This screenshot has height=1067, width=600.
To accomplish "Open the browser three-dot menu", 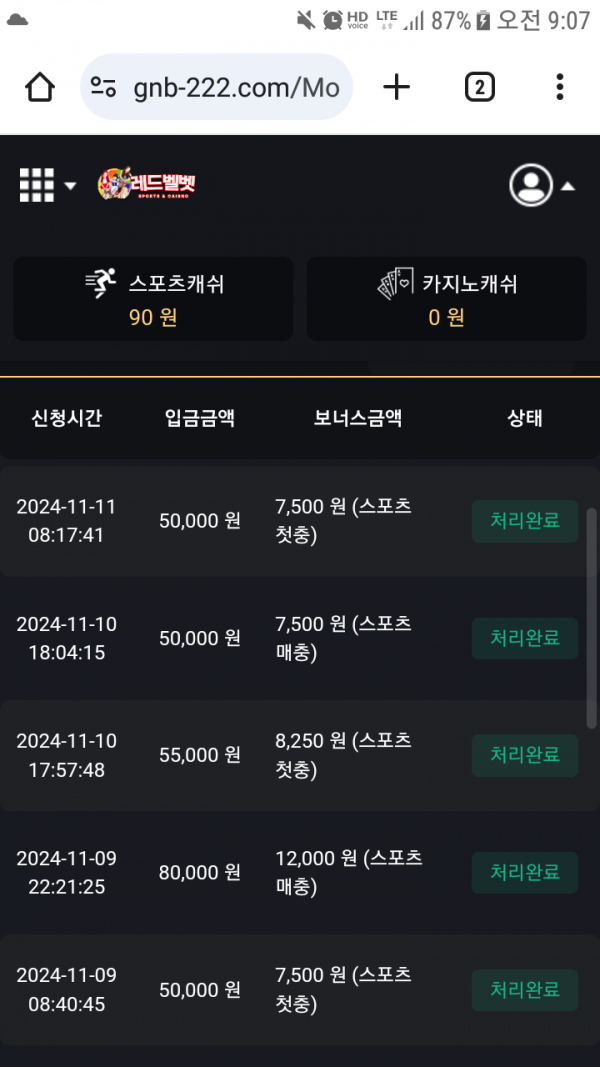I will [560, 88].
